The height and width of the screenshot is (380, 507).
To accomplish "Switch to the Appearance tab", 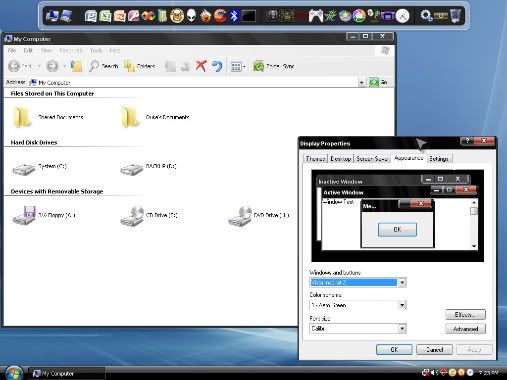I will click(408, 158).
